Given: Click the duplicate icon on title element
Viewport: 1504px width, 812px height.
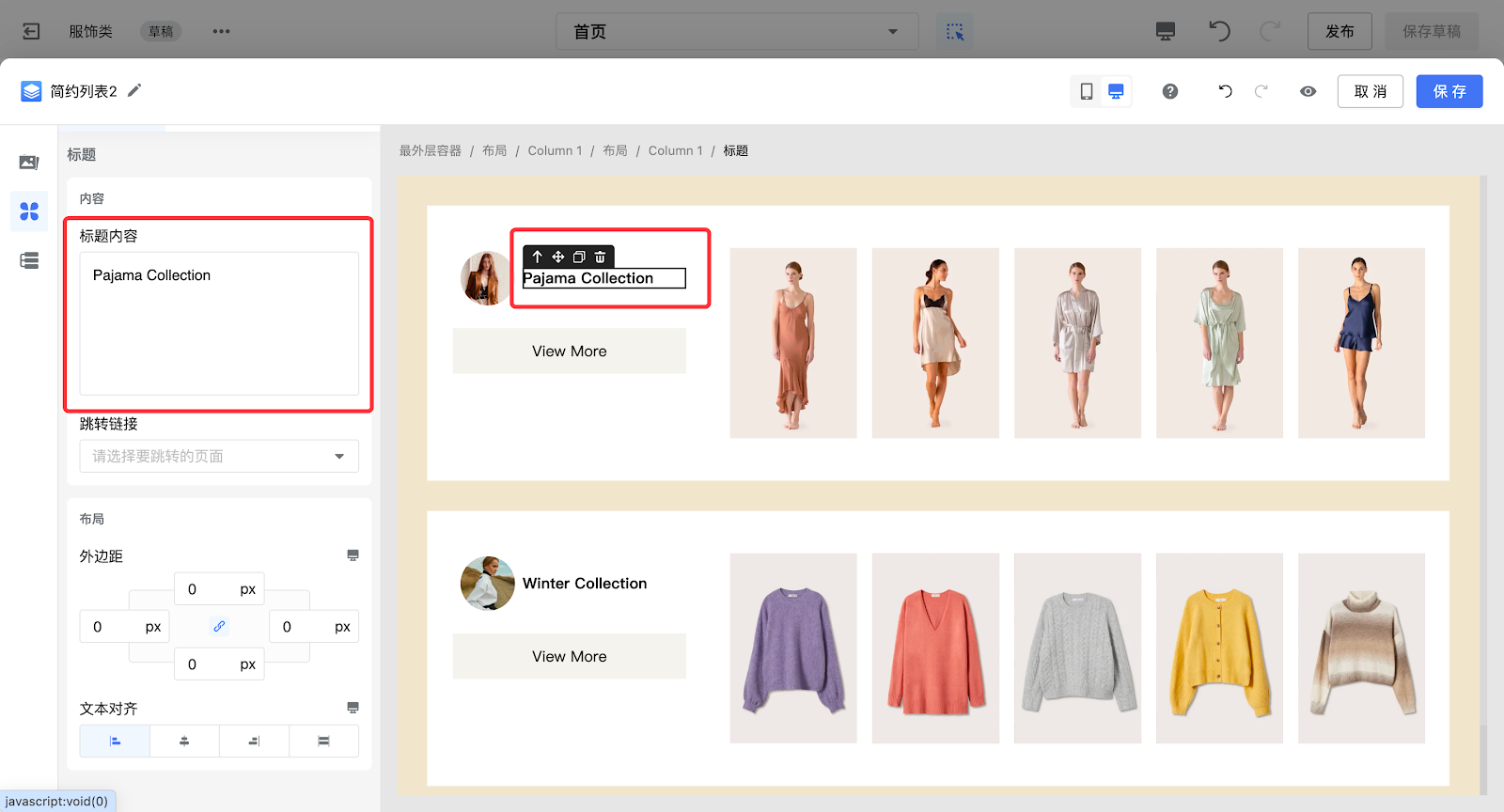Looking at the screenshot, I should 579,257.
